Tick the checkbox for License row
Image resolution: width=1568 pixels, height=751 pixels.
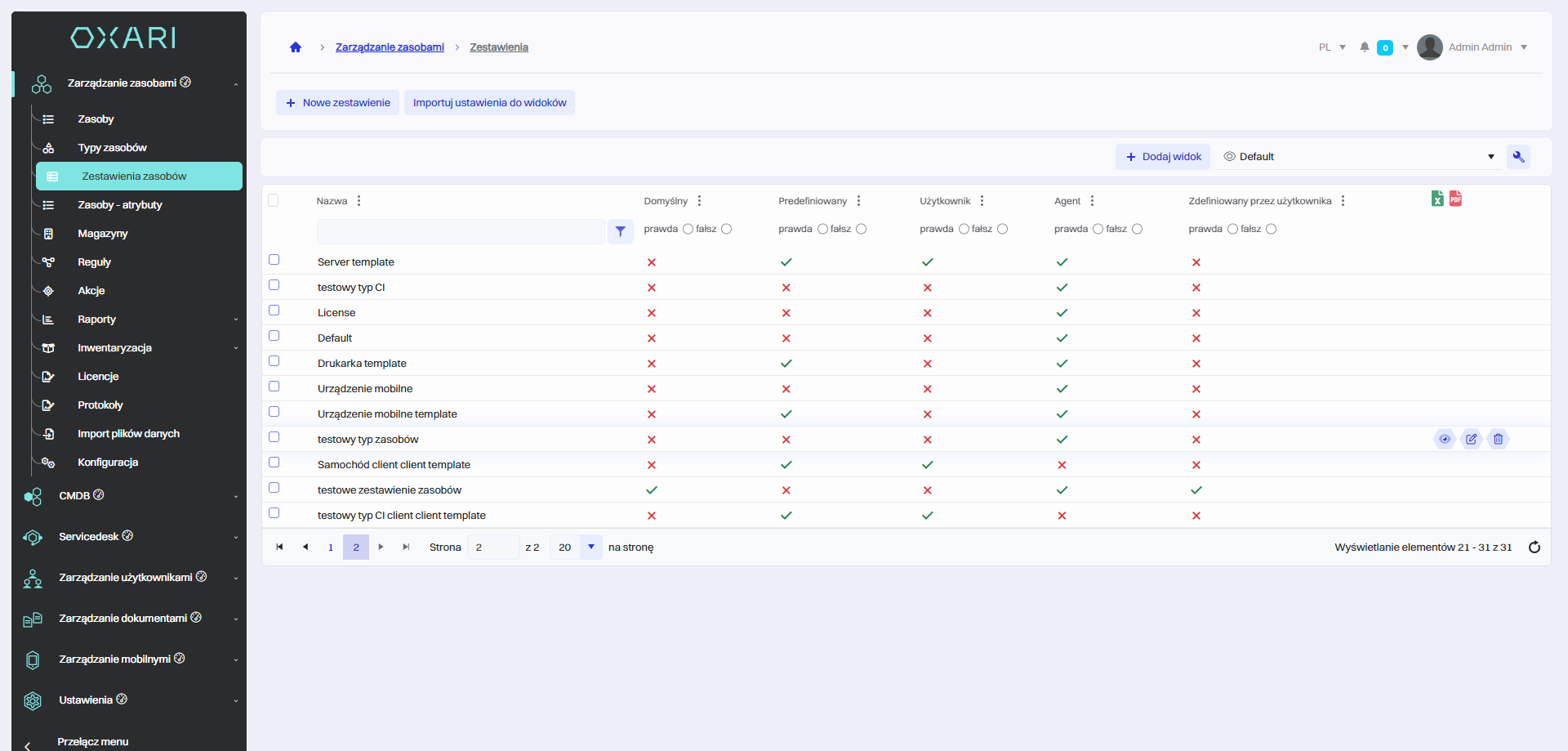pos(274,311)
